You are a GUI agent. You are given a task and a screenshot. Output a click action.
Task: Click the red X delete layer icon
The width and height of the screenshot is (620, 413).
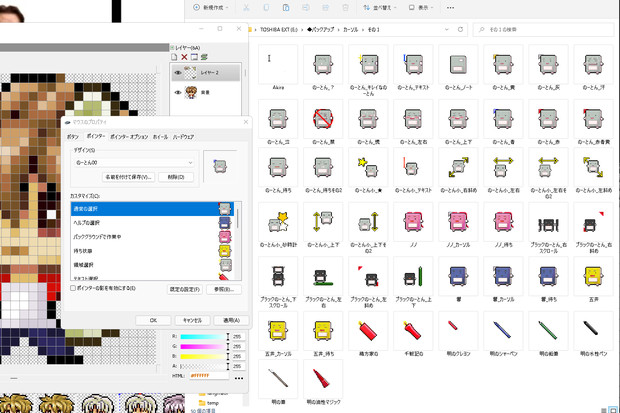click(184, 57)
